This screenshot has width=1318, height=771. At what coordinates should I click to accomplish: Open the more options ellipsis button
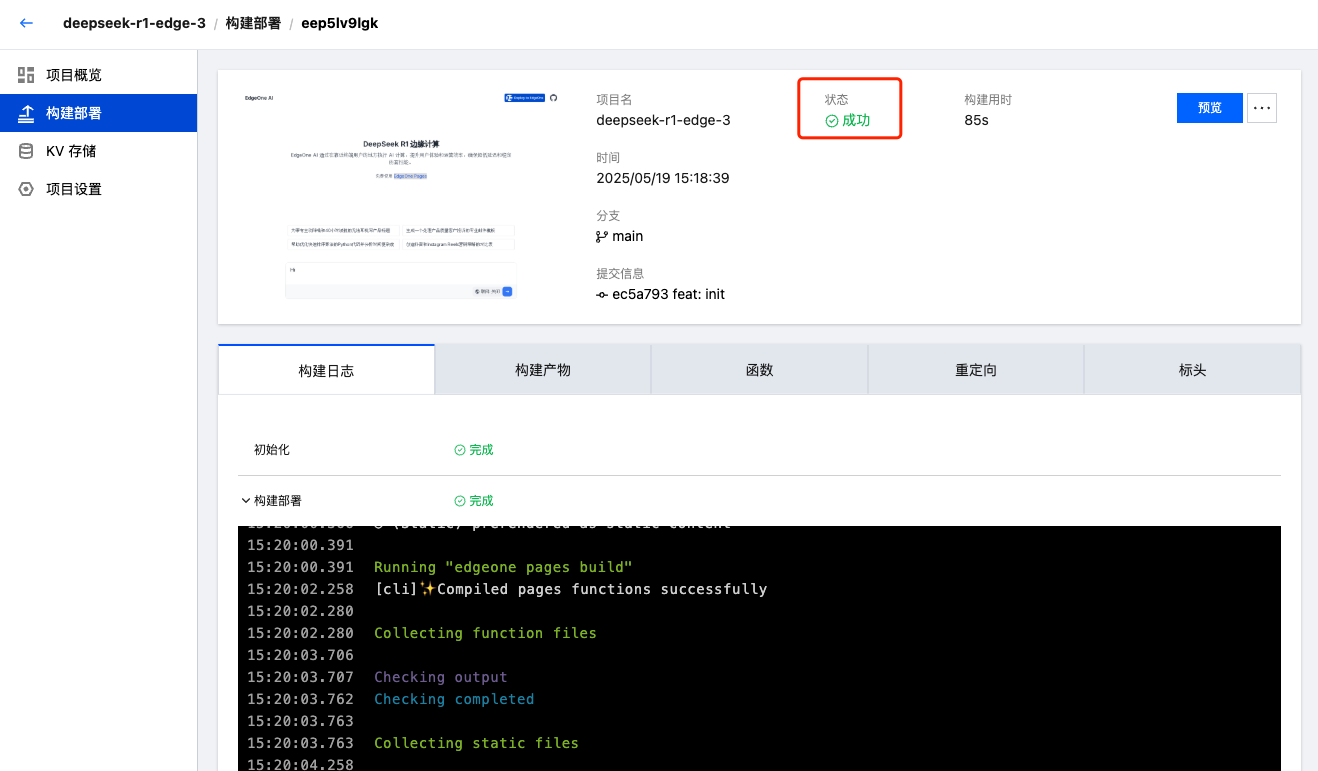(x=1262, y=108)
